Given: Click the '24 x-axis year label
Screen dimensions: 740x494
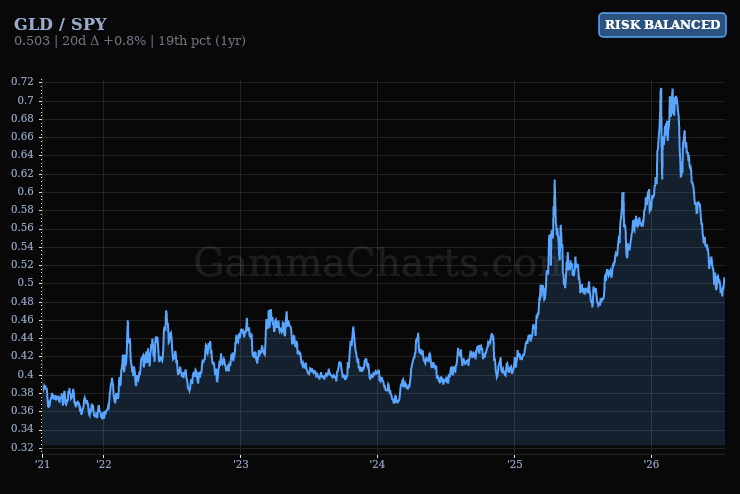Looking at the screenshot, I should click(378, 465).
